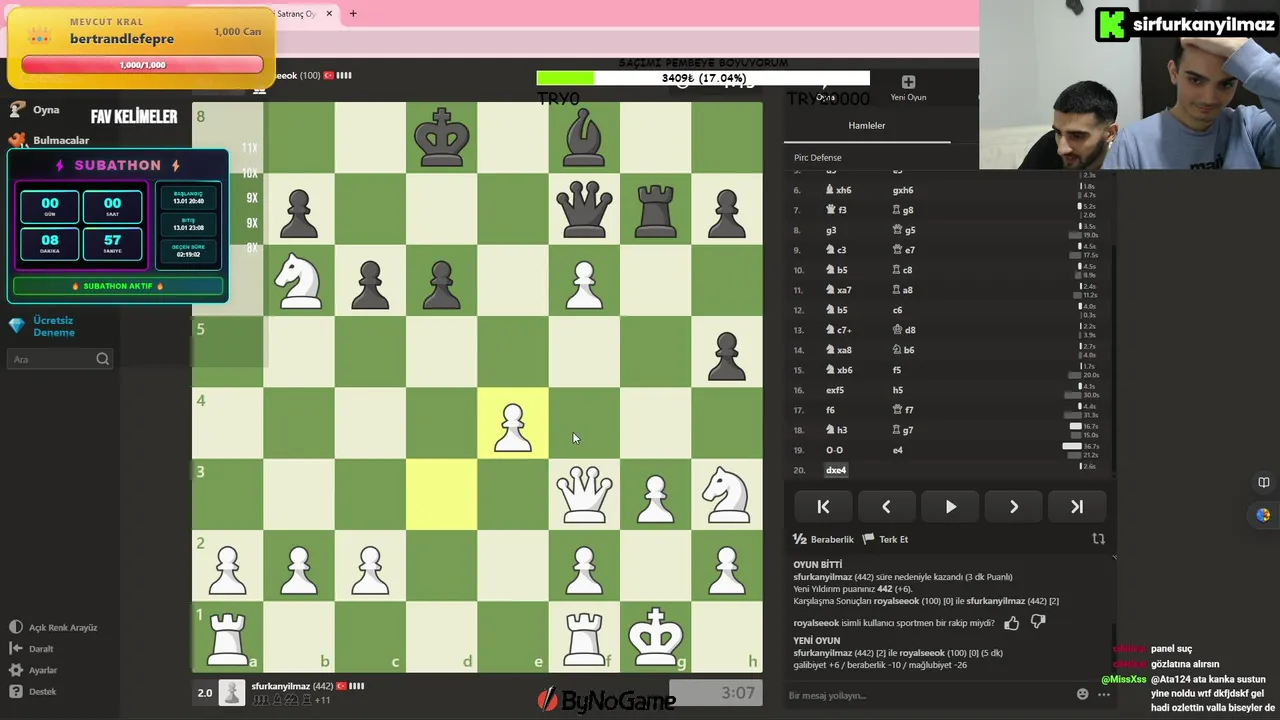Switch to the Hamleler tab
Viewport: 1280px width, 720px height.
[x=867, y=126]
